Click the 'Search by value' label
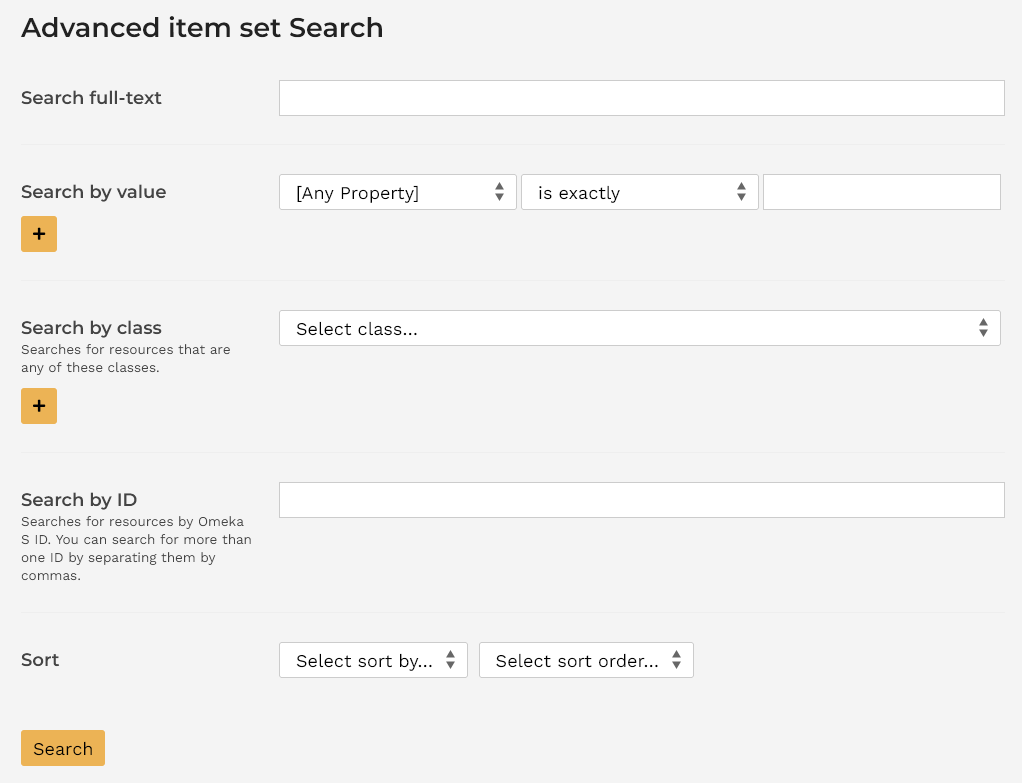Image resolution: width=1022 pixels, height=783 pixels. 94,192
